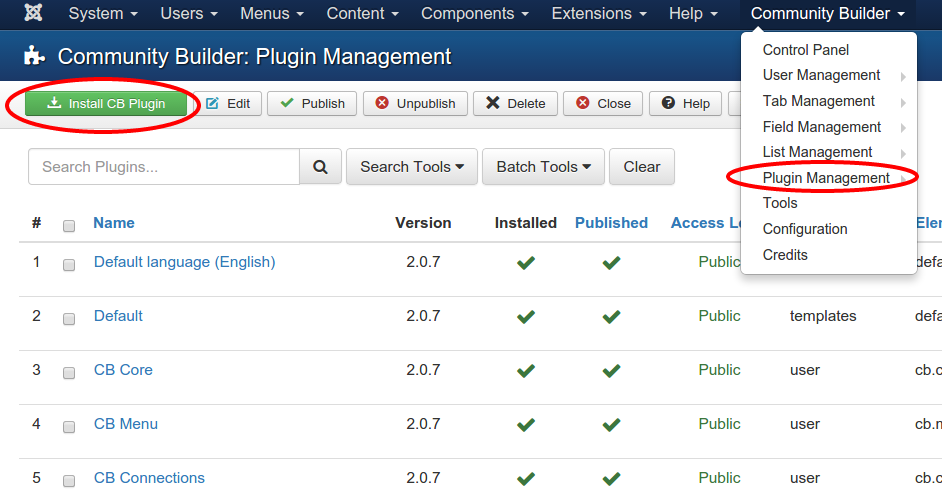Open the Extensions dropdown menu
Viewport: 942px width, 495px height.
point(599,13)
